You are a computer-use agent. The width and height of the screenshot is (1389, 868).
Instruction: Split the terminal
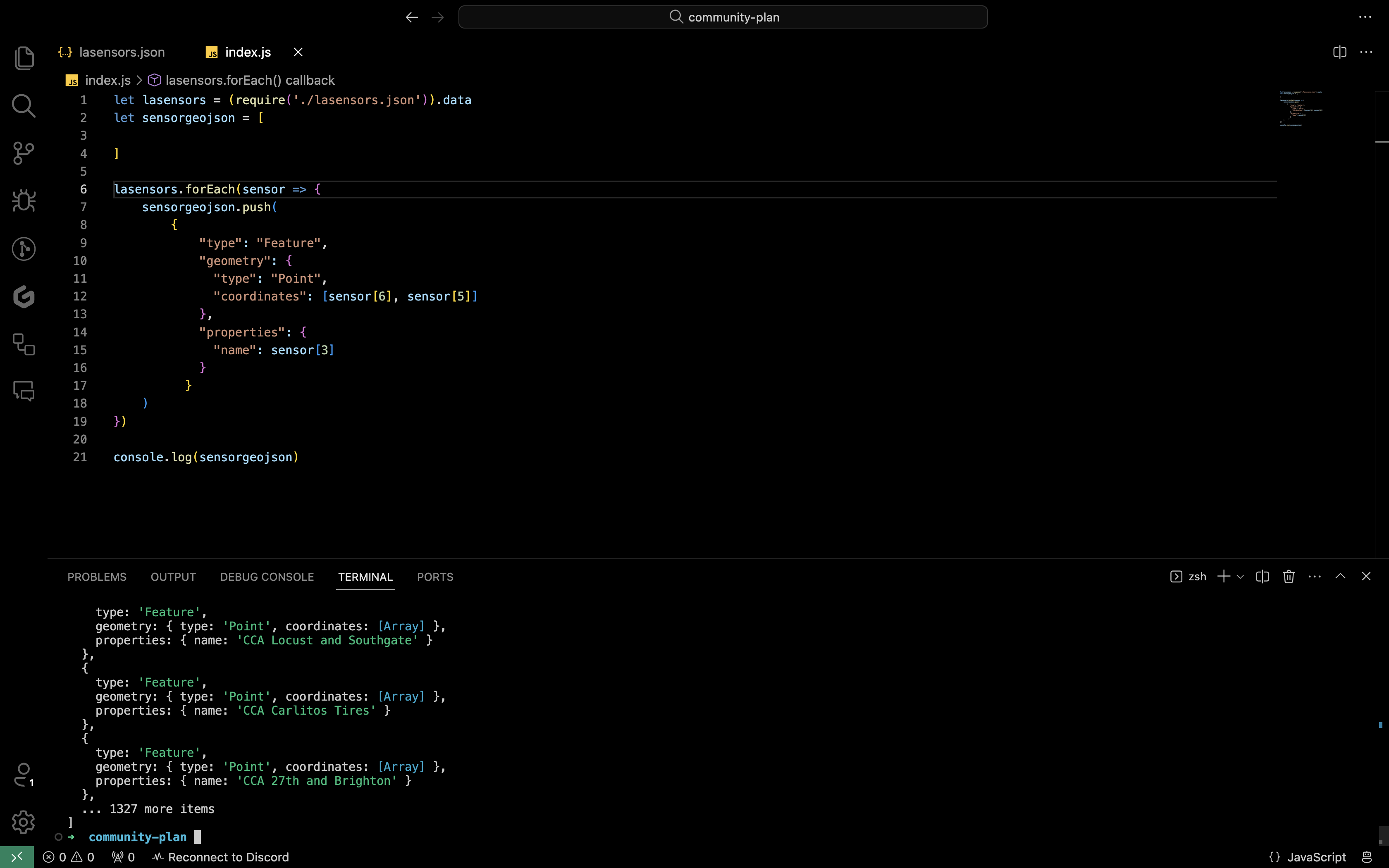tap(1262, 576)
